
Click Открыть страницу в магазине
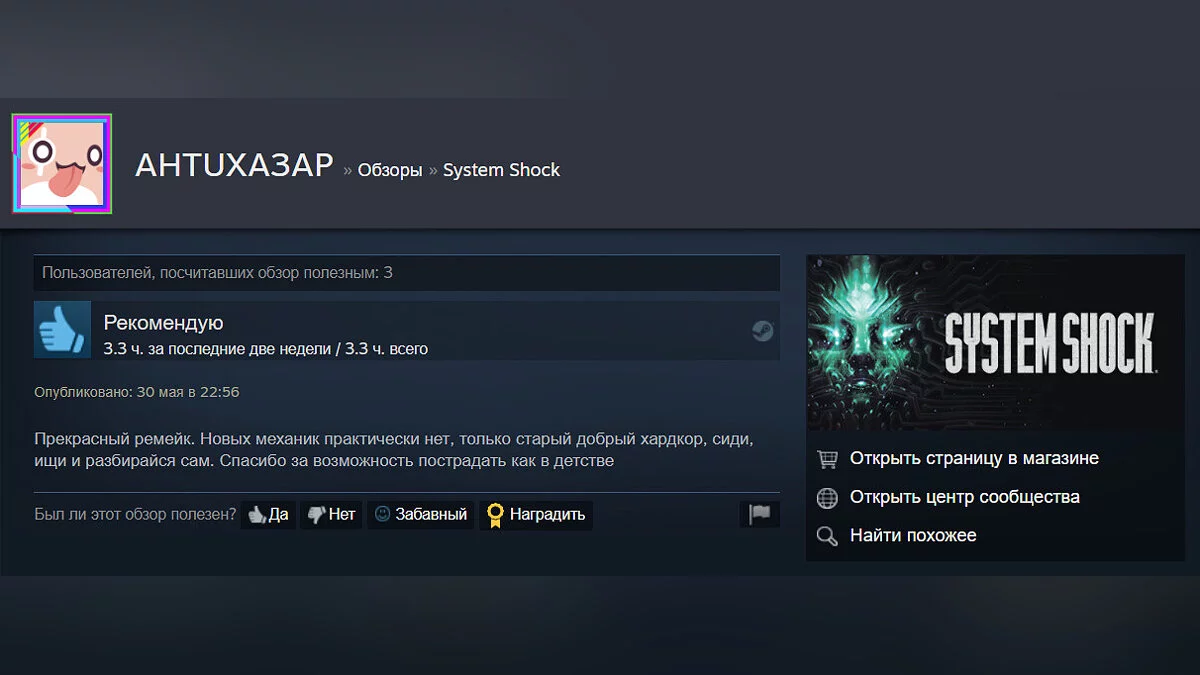coord(974,459)
